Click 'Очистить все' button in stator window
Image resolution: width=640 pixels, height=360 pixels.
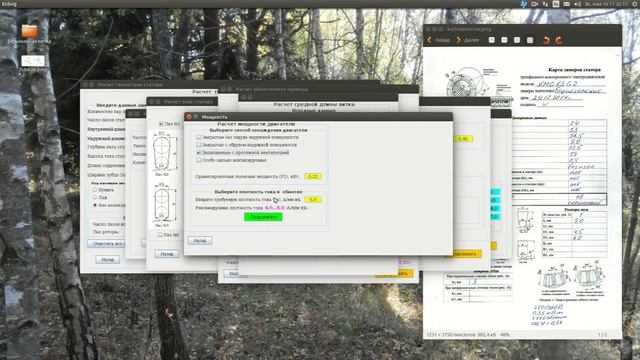[107, 244]
